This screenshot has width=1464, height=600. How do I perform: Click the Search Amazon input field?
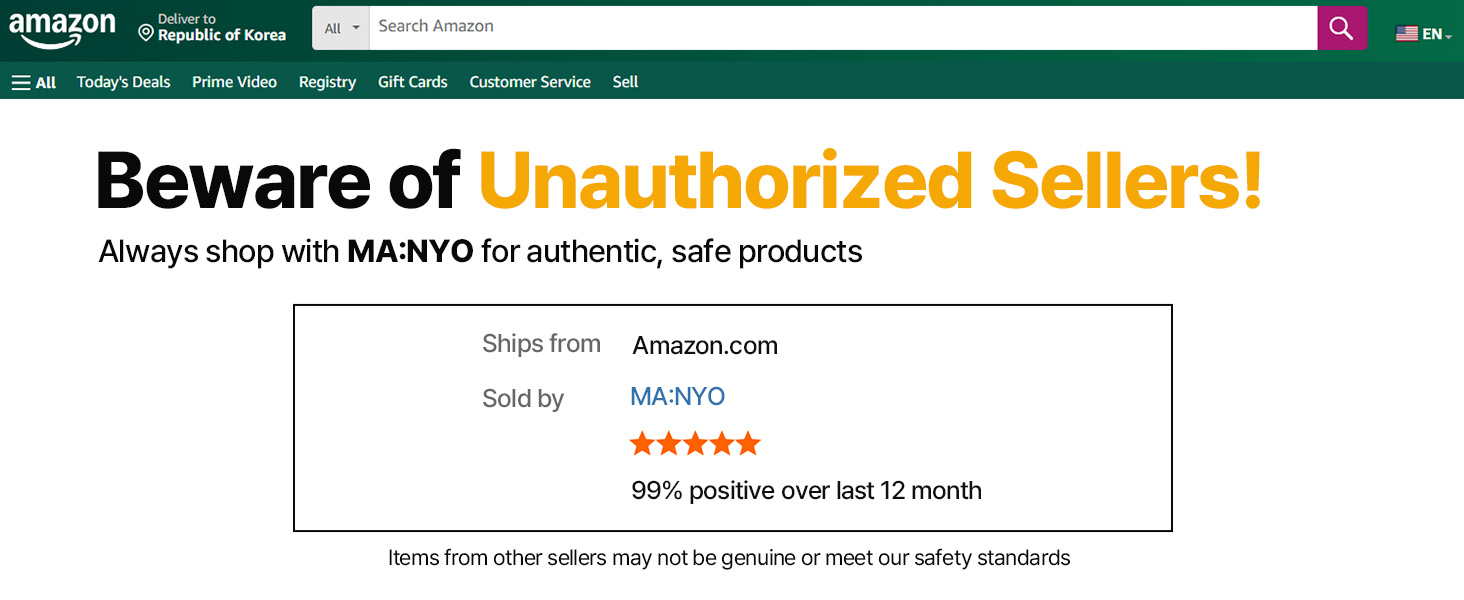coord(842,28)
